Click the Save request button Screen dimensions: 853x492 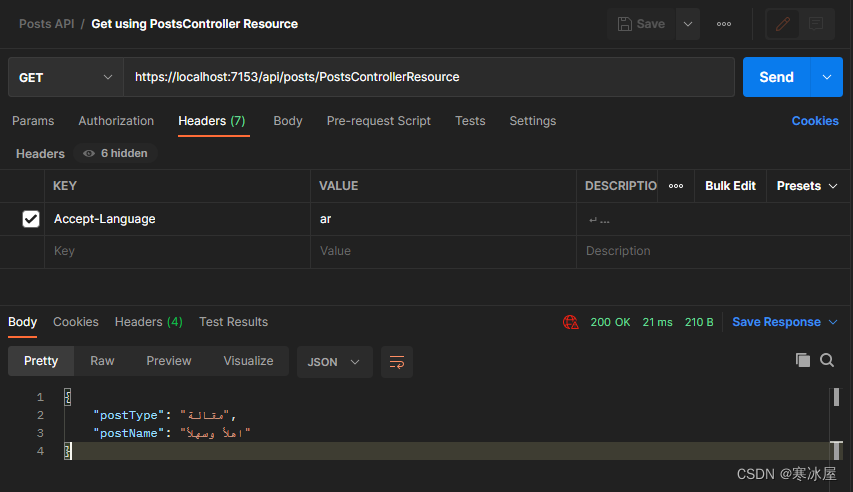point(641,24)
